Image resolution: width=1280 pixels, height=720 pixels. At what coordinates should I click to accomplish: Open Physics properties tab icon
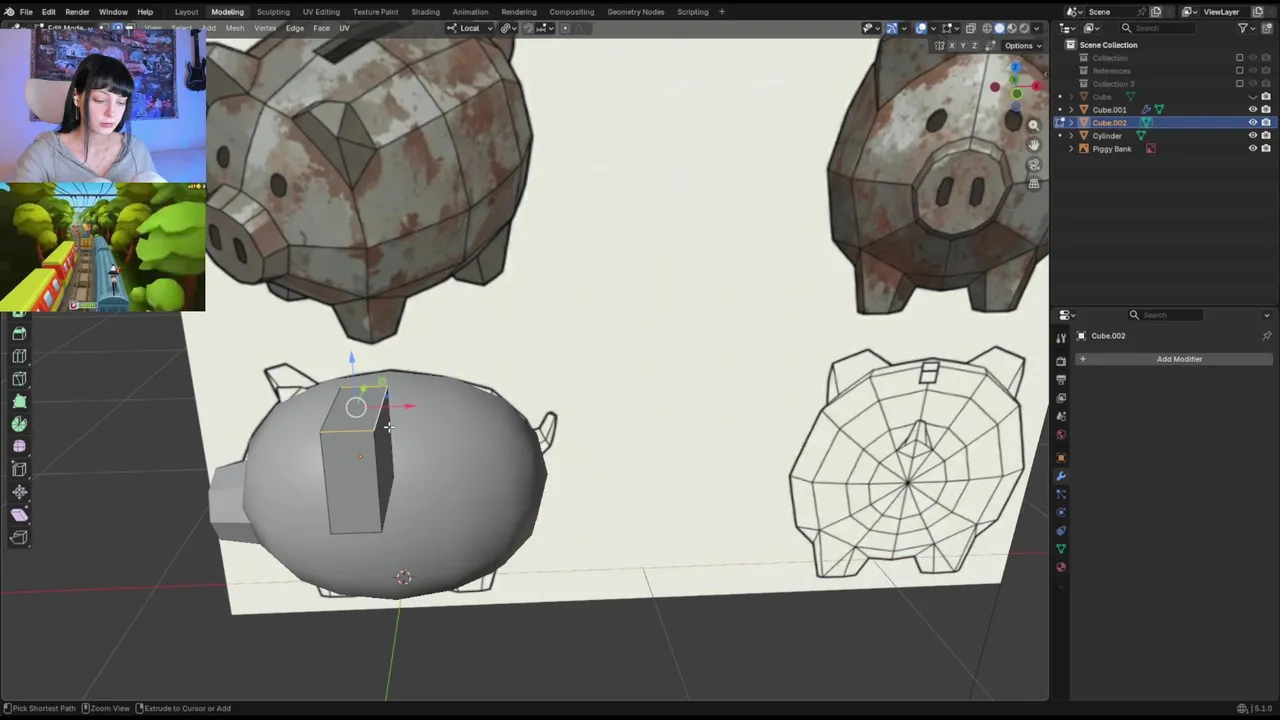(x=1061, y=512)
